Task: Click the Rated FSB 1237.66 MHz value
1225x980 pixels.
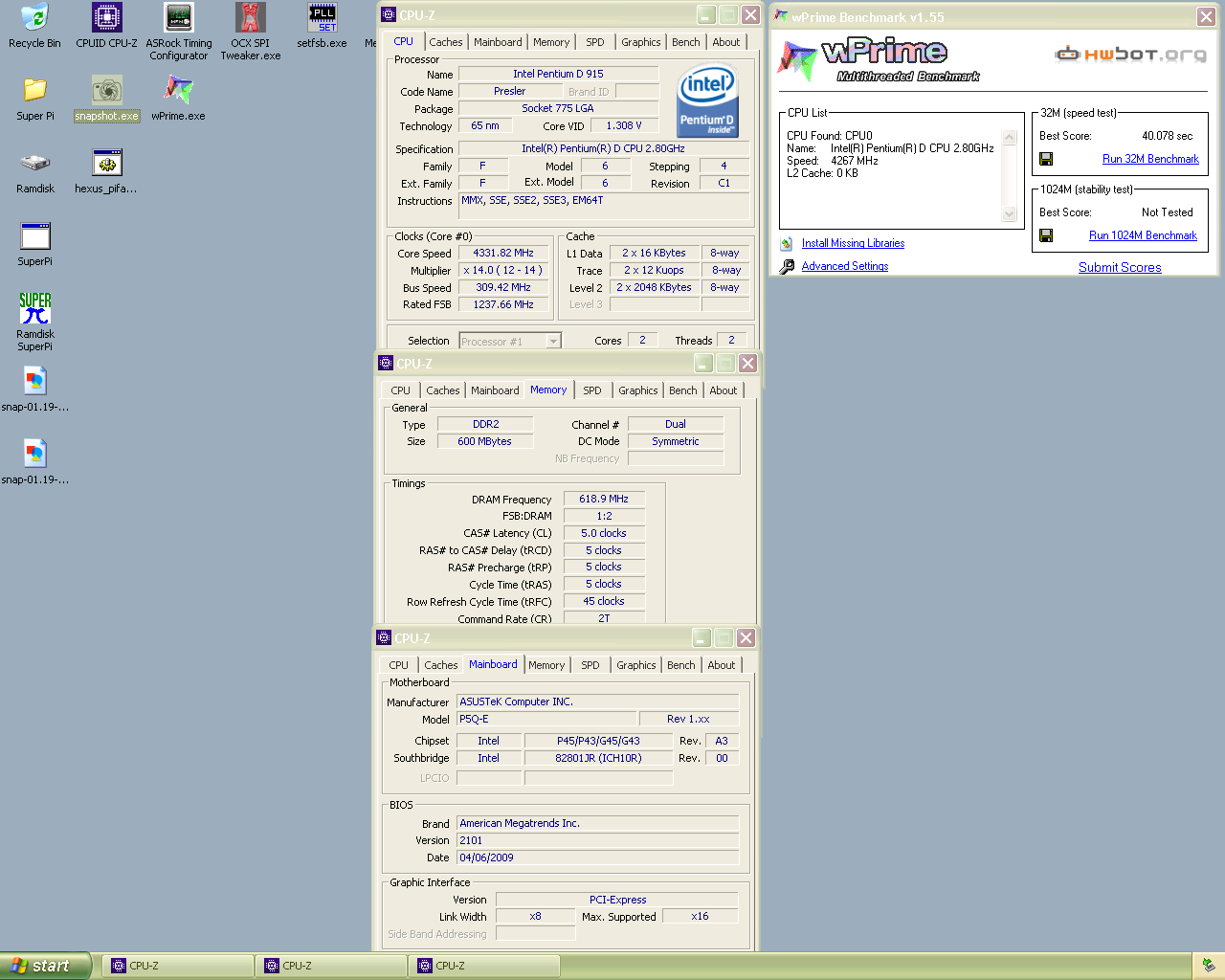Action: (x=503, y=305)
